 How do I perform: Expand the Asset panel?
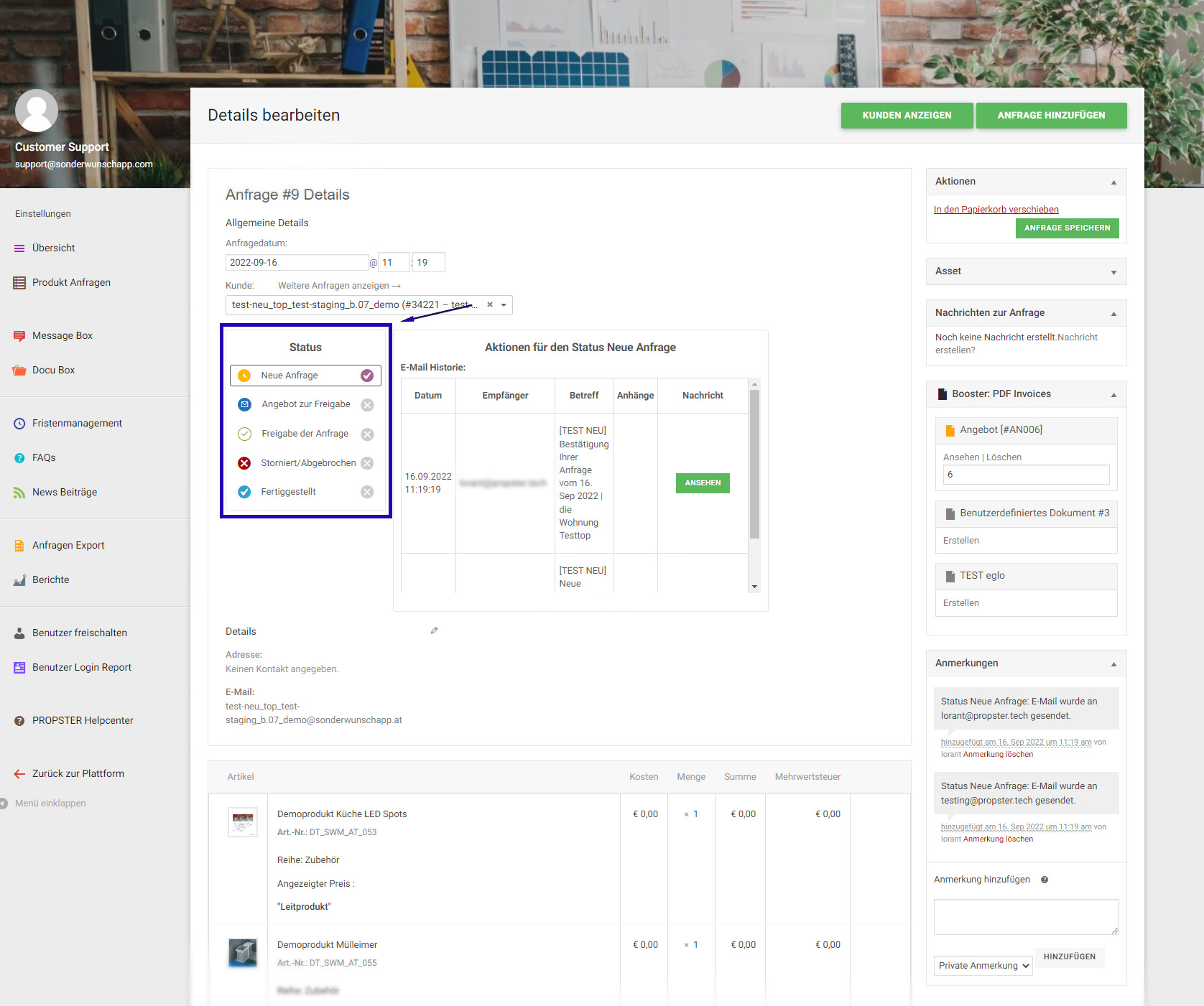point(1113,272)
